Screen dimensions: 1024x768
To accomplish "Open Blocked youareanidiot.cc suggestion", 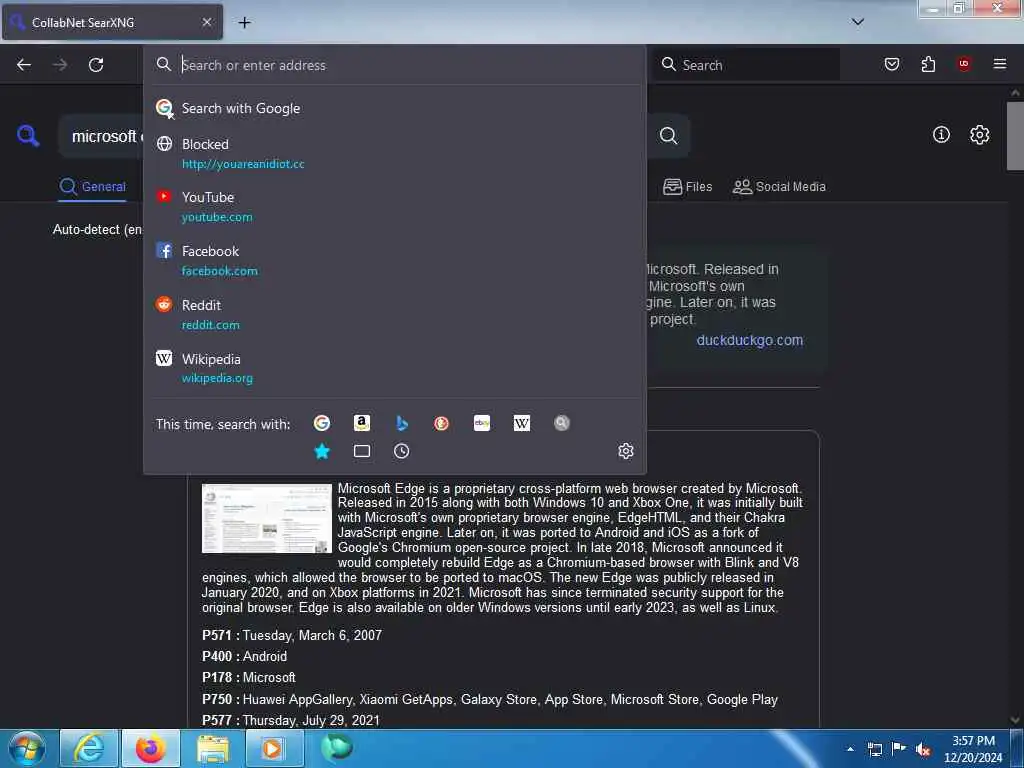I will pos(395,153).
